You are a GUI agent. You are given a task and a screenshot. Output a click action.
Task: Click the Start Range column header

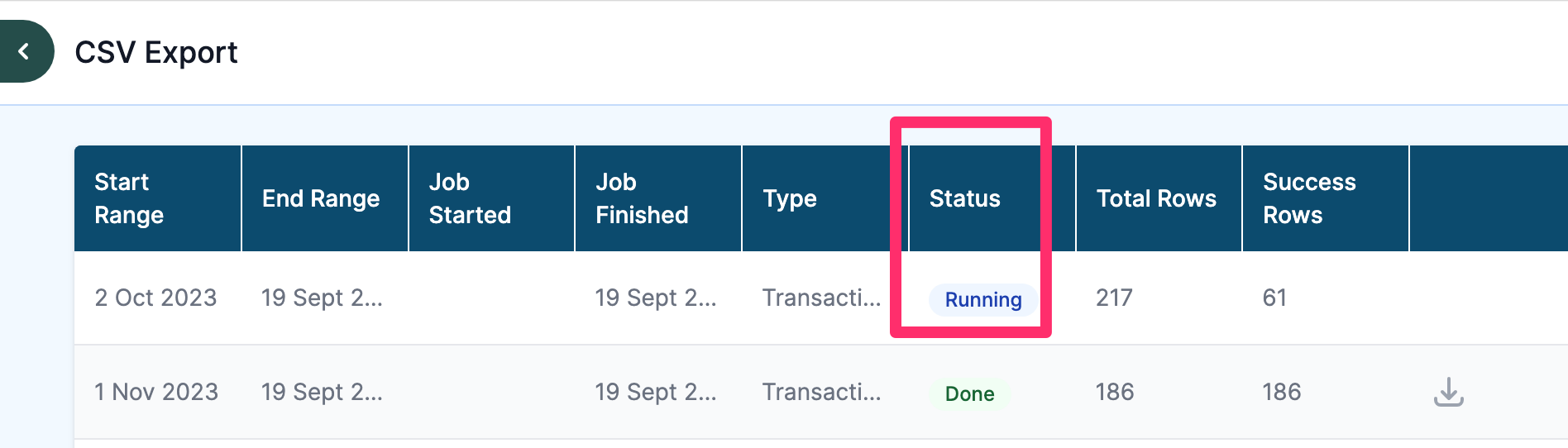[x=129, y=198]
